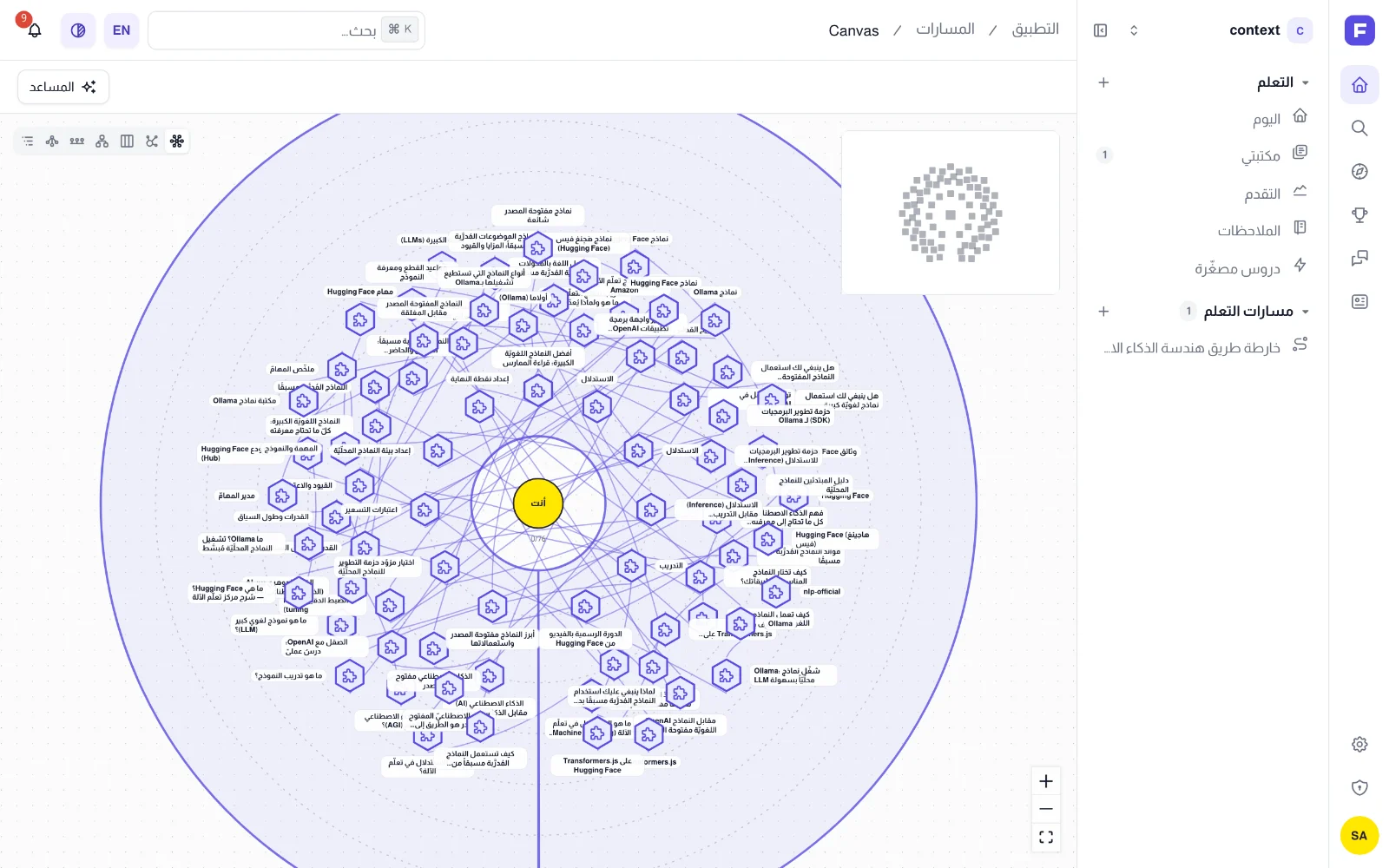Open the المساعد assistant panel

63,87
